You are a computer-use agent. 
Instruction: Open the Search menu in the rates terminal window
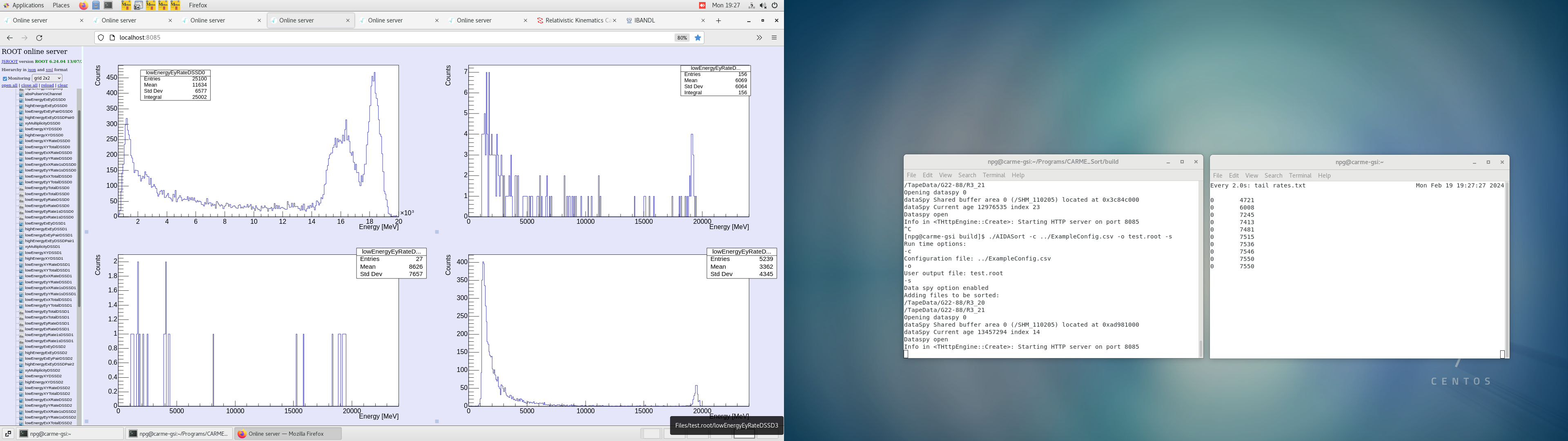(x=1274, y=175)
